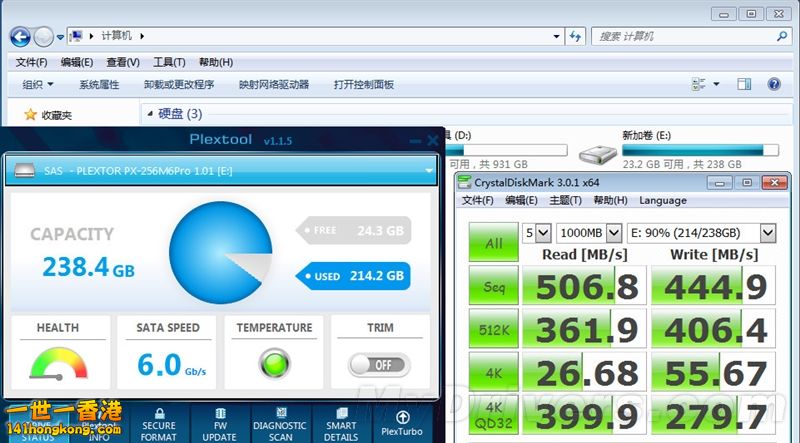Click the USED 214.2 GB label
Viewport: 800px width, 443px height.
(x=354, y=276)
